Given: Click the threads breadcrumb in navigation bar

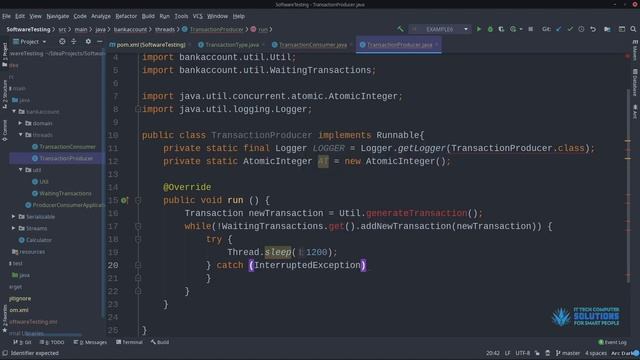Looking at the screenshot, I should [x=165, y=29].
